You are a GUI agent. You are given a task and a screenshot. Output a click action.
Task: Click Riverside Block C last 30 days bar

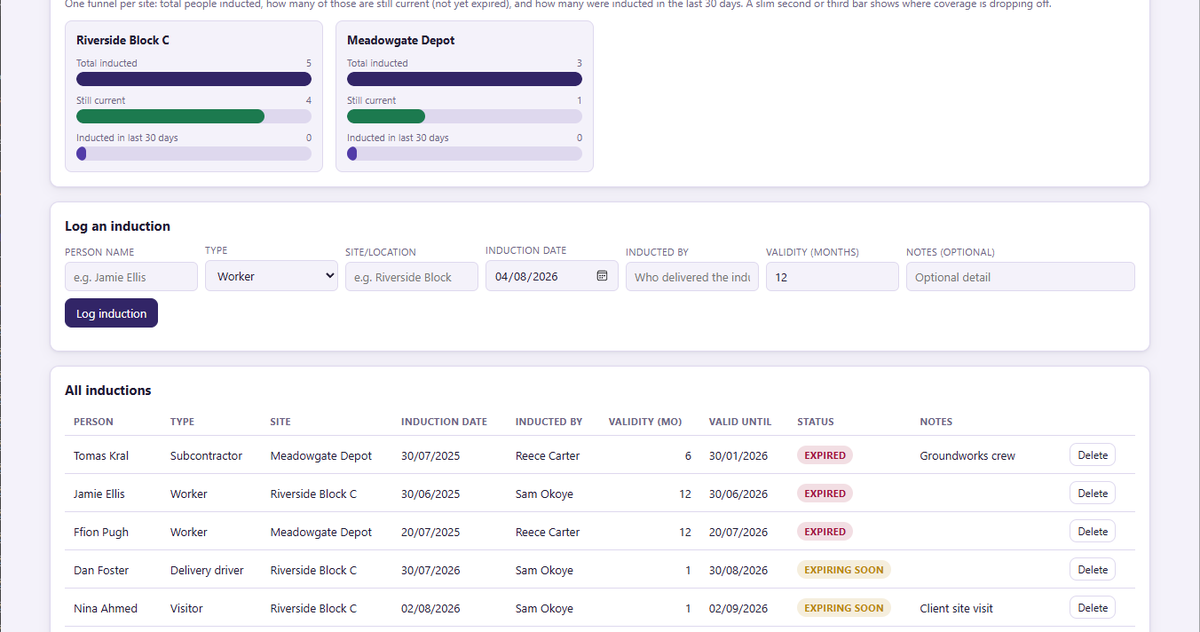coord(194,153)
